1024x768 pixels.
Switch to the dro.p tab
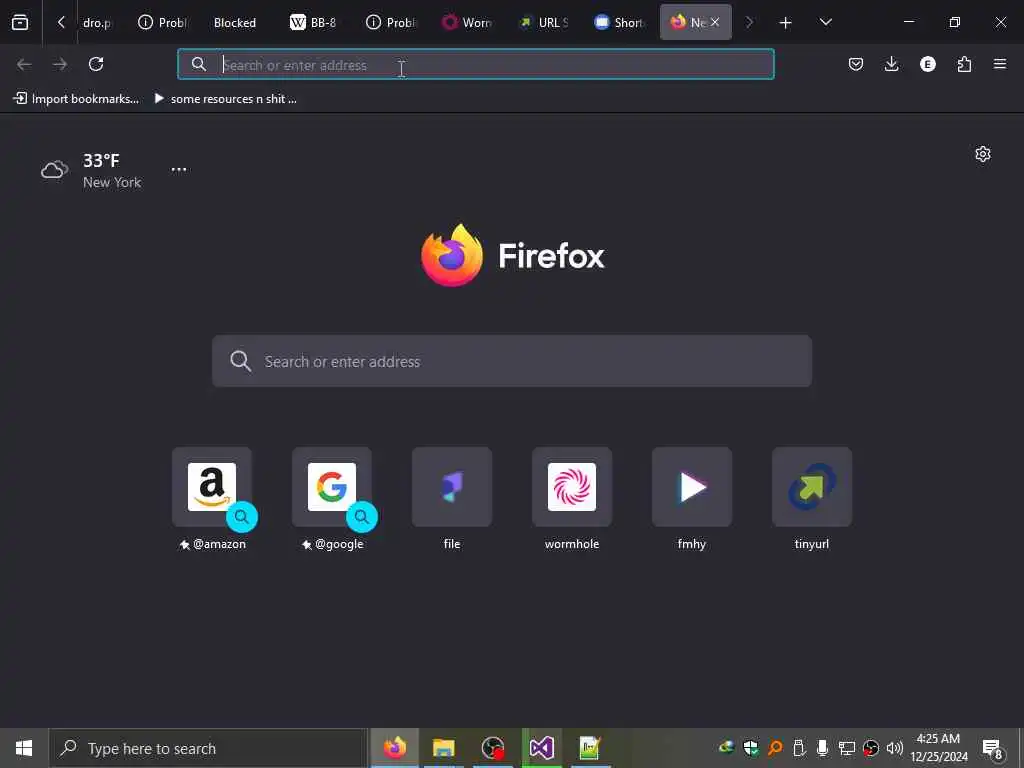click(x=97, y=23)
